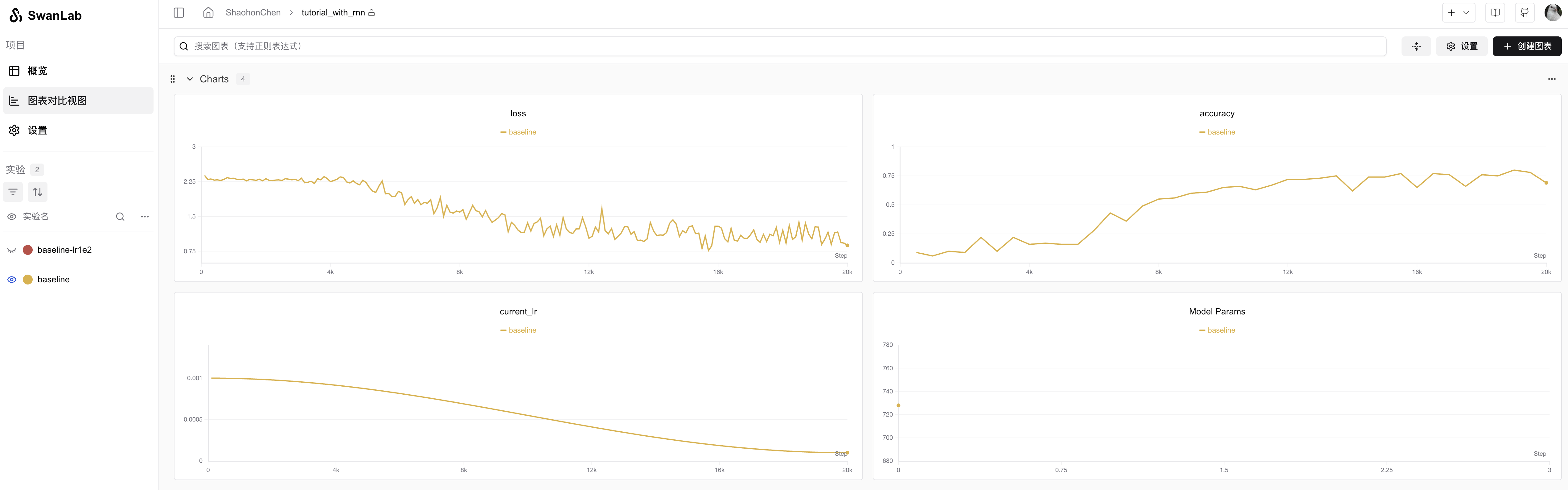The height and width of the screenshot is (490, 1568).
Task: Toggle the sidebar collapse icon
Action: point(178,13)
